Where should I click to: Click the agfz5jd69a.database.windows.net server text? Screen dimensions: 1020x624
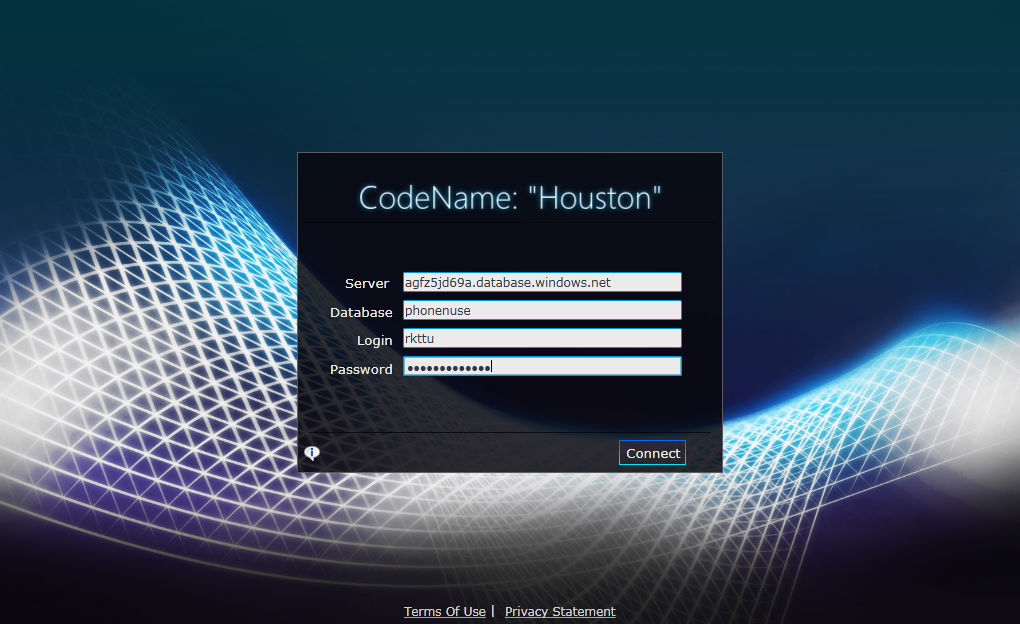point(507,282)
